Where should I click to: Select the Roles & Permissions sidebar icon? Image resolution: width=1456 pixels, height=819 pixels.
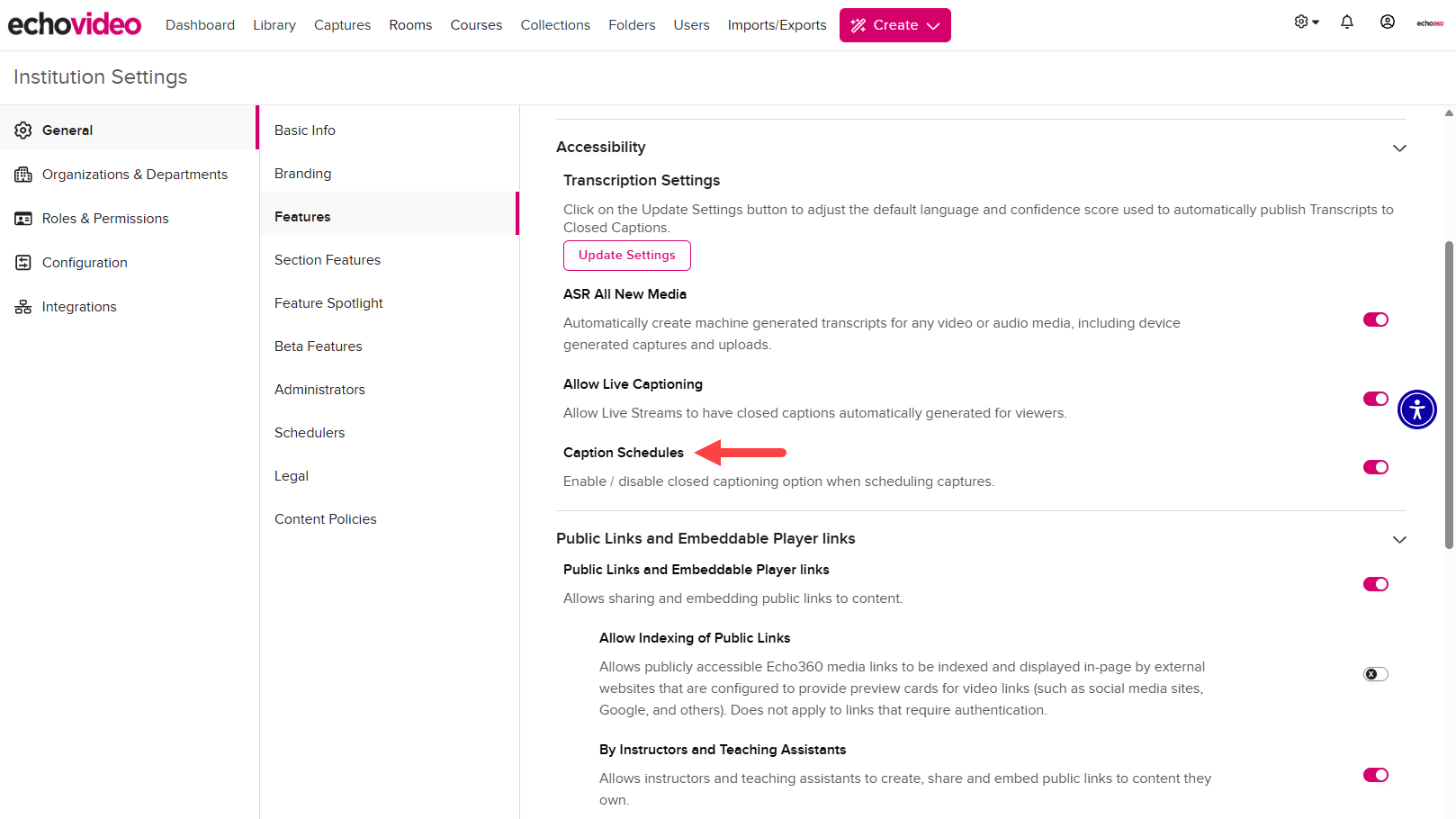[23, 218]
